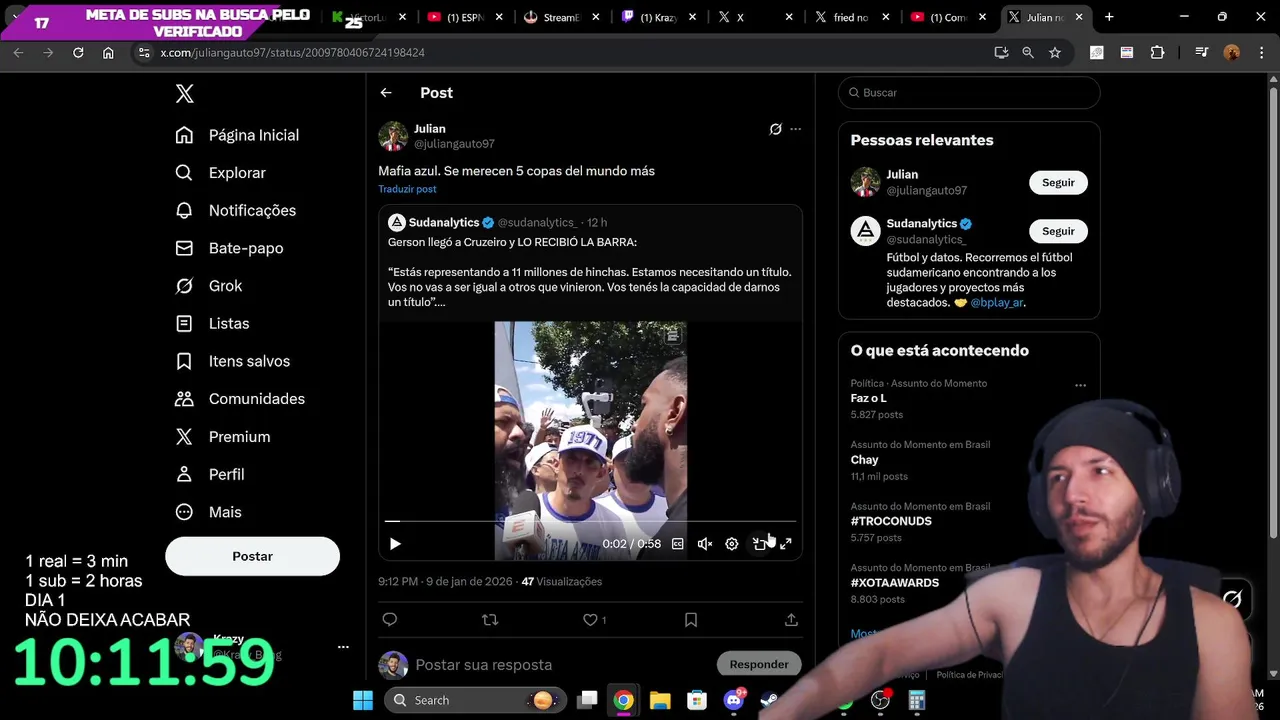This screenshot has width=1280, height=720.
Task: Open Premium in the sidebar
Action: 222,437
